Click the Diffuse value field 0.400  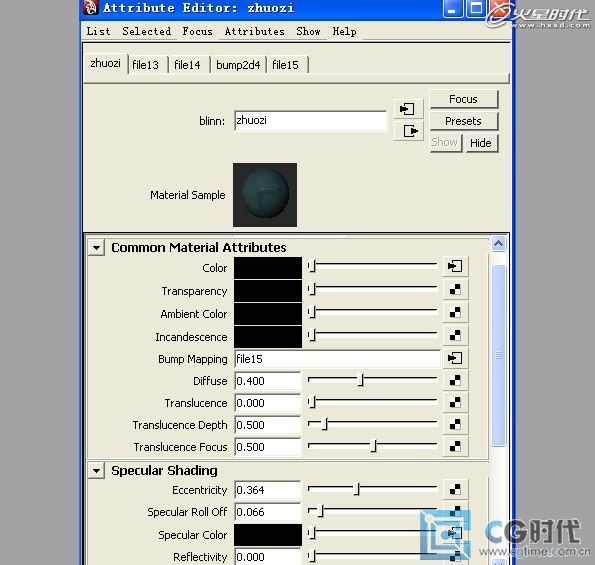pyautogui.click(x=268, y=381)
